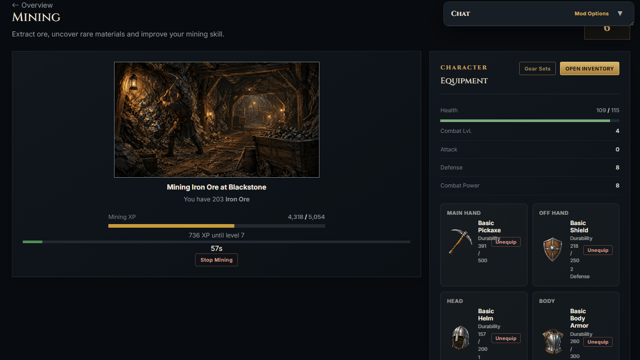640x360 pixels.
Task: Click the Basic Helm icon
Action: [460, 337]
